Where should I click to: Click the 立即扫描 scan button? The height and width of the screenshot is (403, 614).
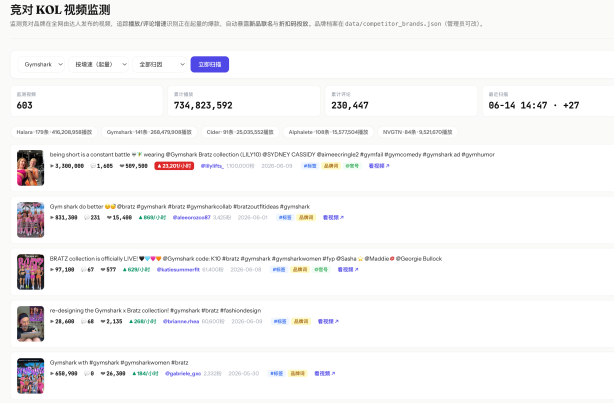(210, 65)
